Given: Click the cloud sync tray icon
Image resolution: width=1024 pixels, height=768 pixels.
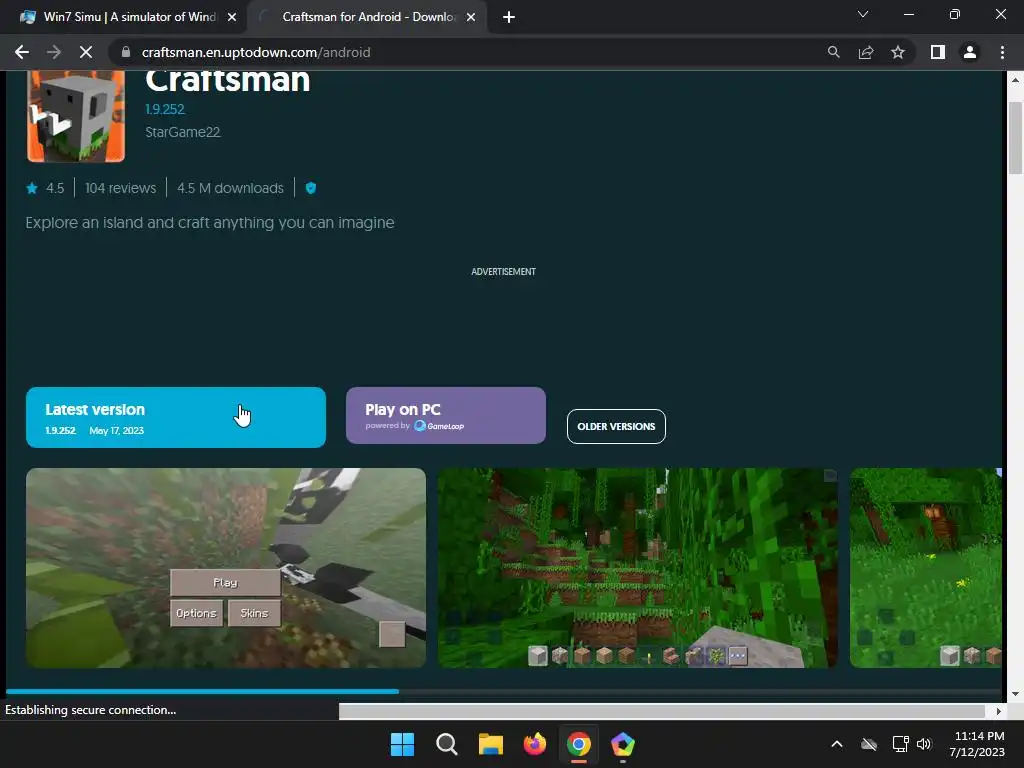Looking at the screenshot, I should [869, 744].
